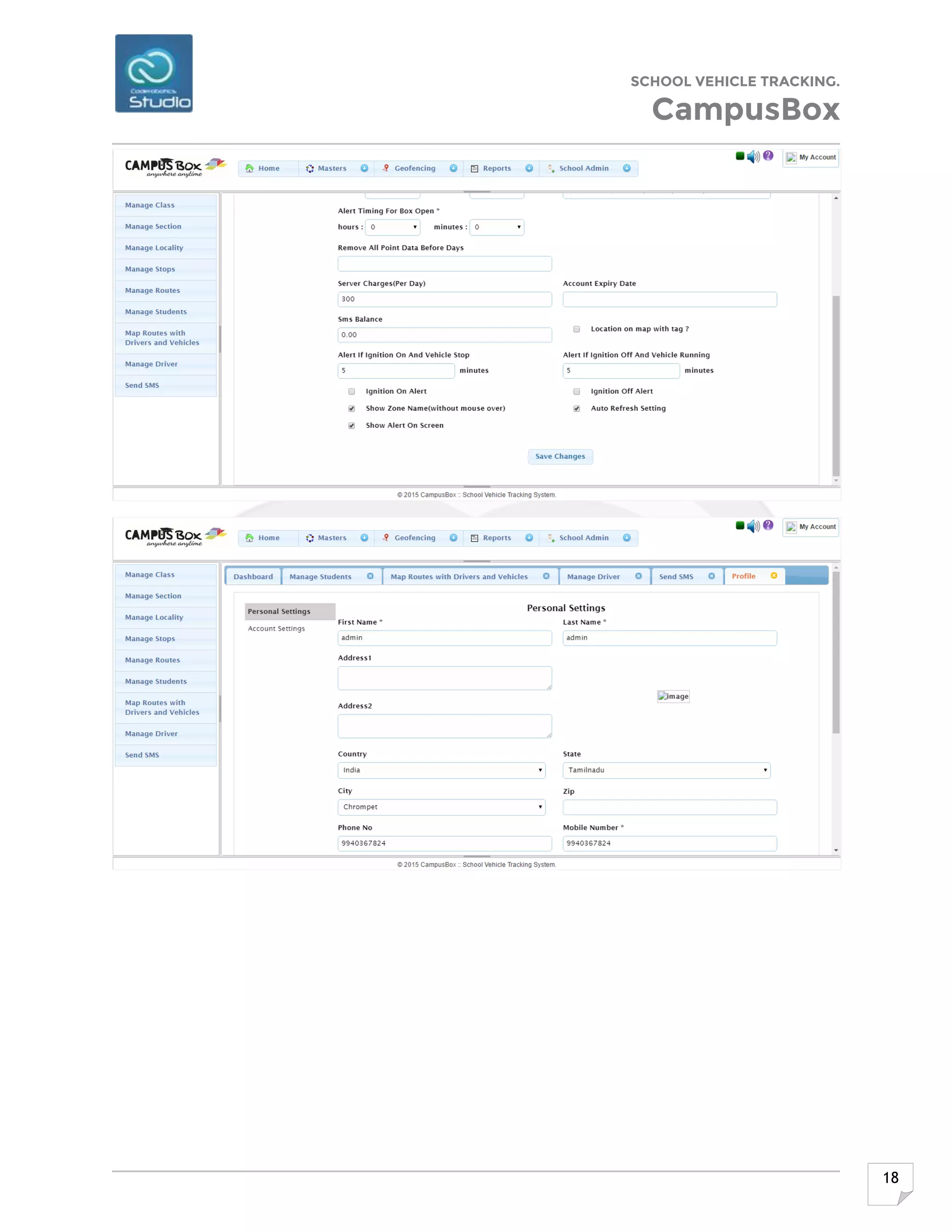Open the hours dropdown for box open alert

(x=393, y=227)
